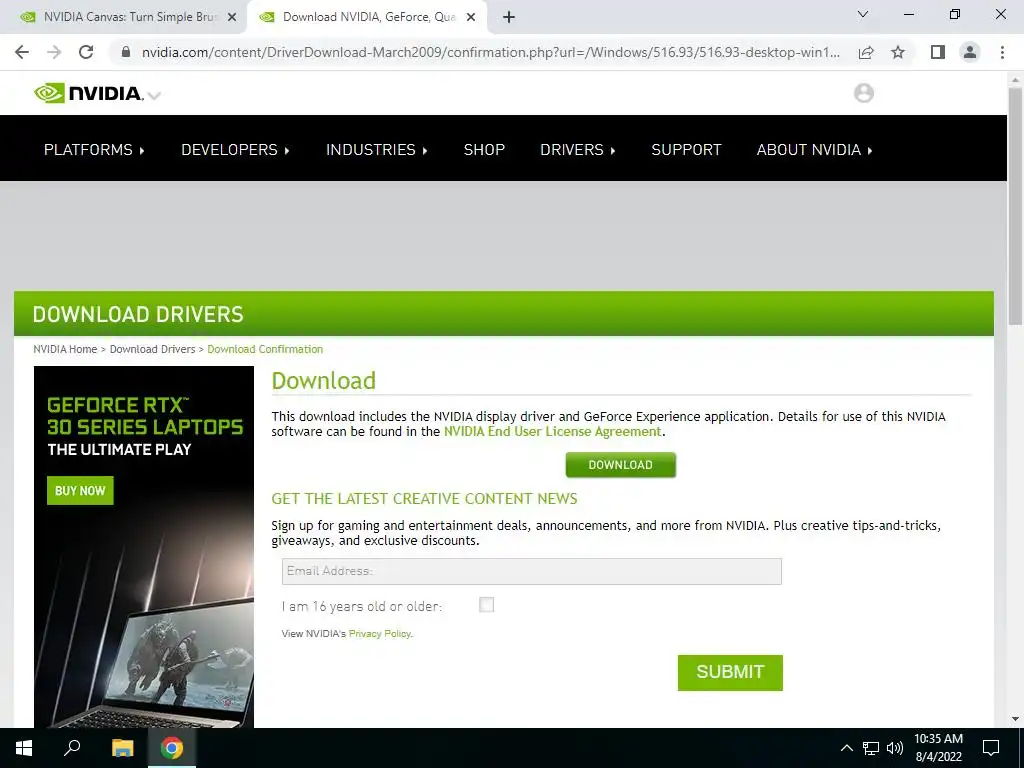Screen dimensions: 1024x768
Task: Open the SHOP menu item
Action: (x=484, y=150)
